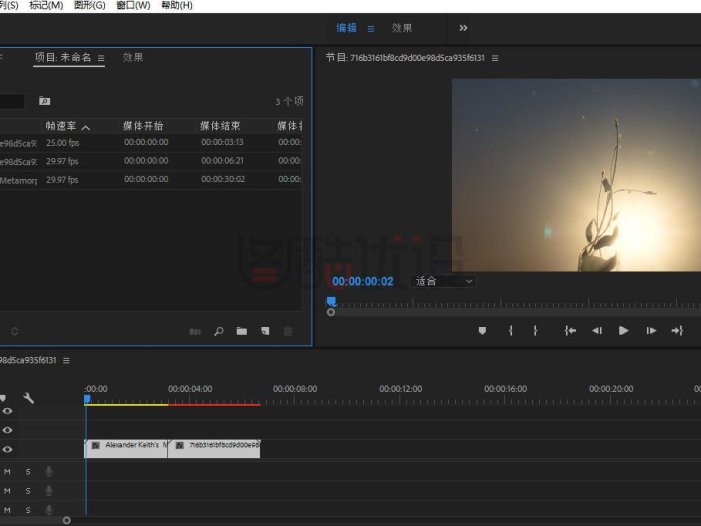The width and height of the screenshot is (701, 526).
Task: Click the 00:00:30:02 media end cell
Action: [x=223, y=179]
